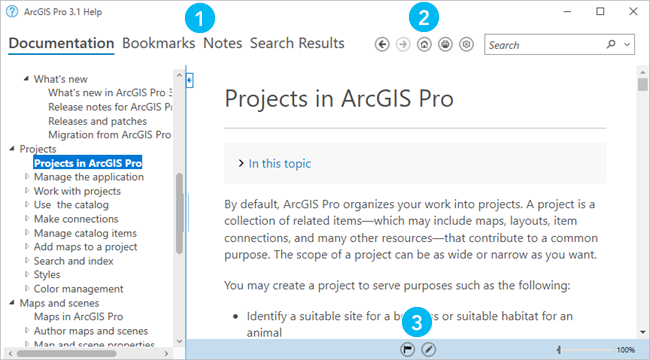
Task: Select the Color management tree item
Action: pyautogui.click(x=78, y=289)
